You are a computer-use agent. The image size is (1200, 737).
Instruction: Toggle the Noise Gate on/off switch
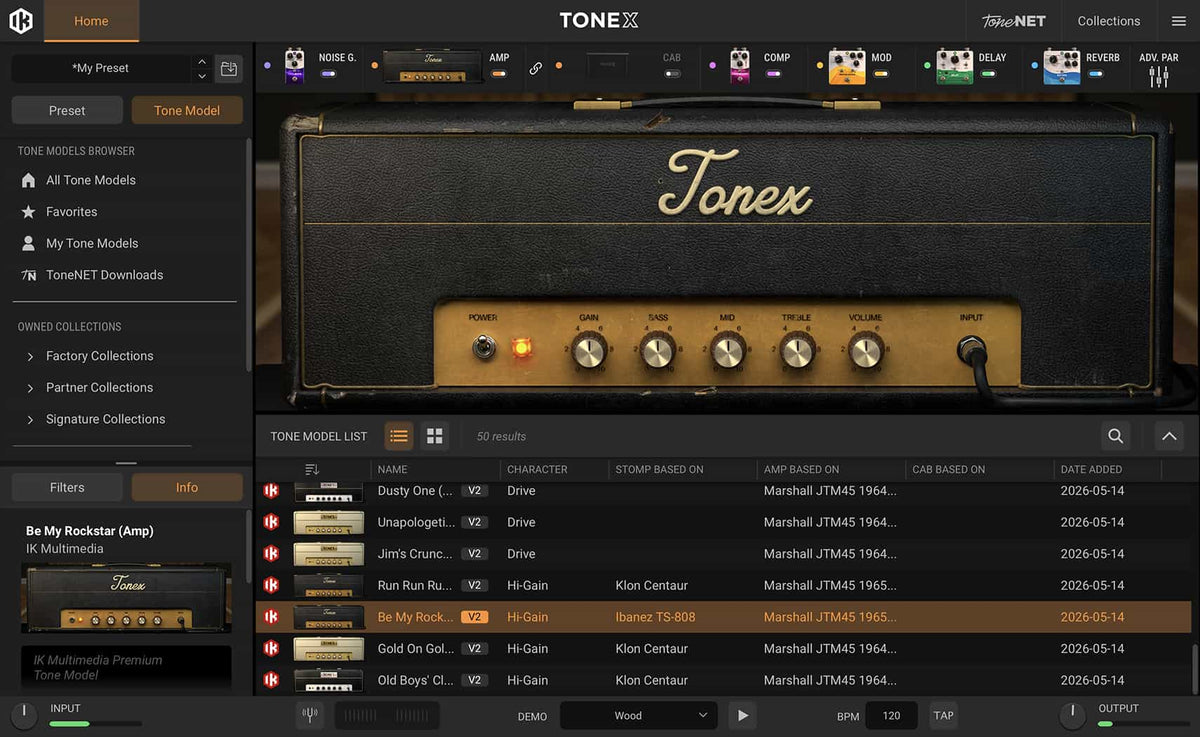(x=328, y=74)
